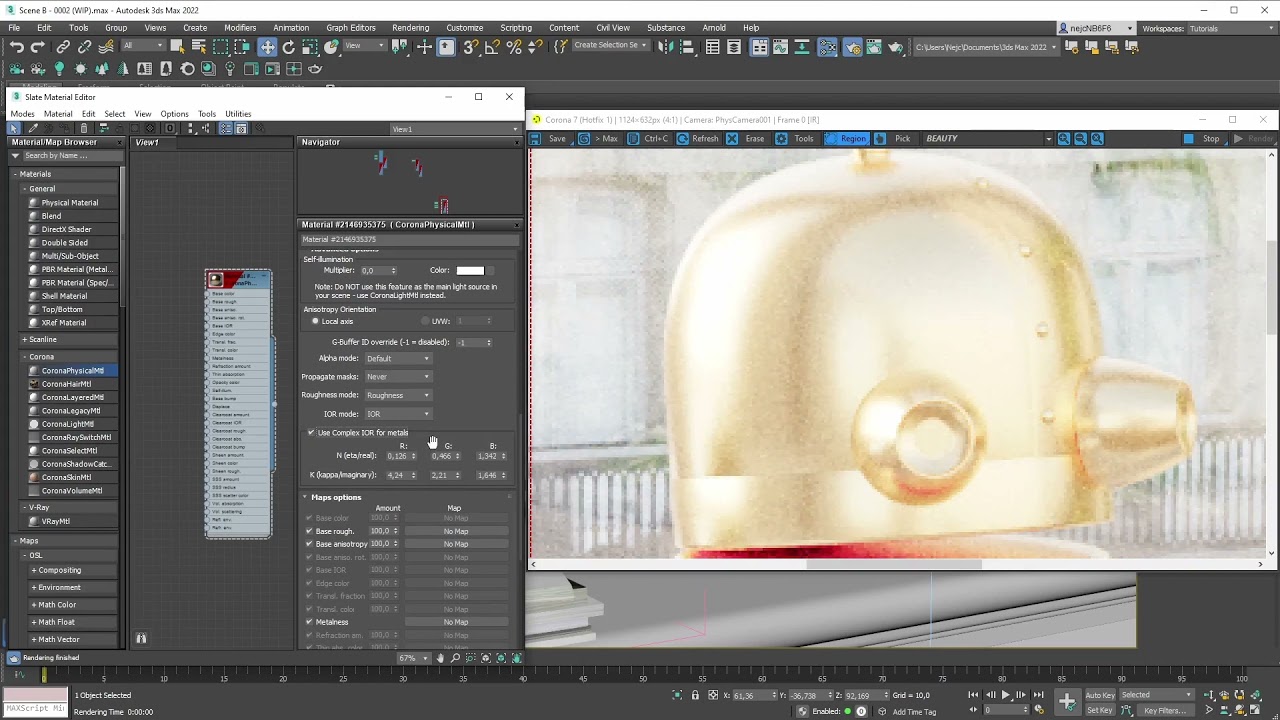Toggle the Base color map checkbox
This screenshot has width=1280, height=720.
pos(309,518)
